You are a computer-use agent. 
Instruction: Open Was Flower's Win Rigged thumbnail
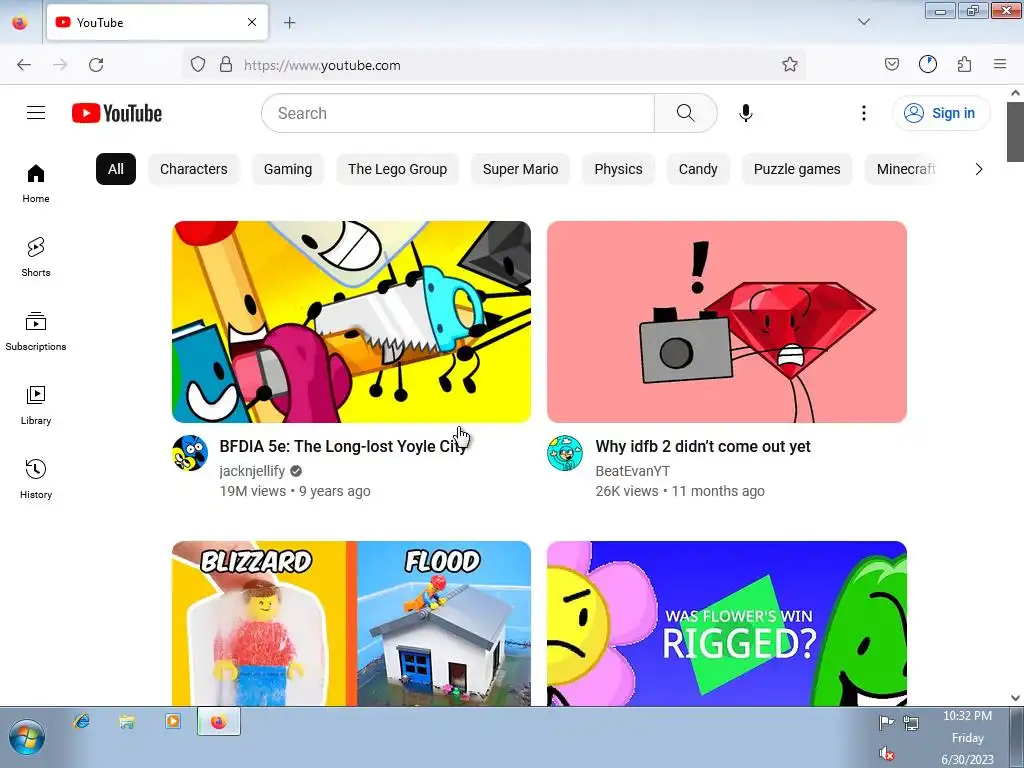[x=727, y=624]
